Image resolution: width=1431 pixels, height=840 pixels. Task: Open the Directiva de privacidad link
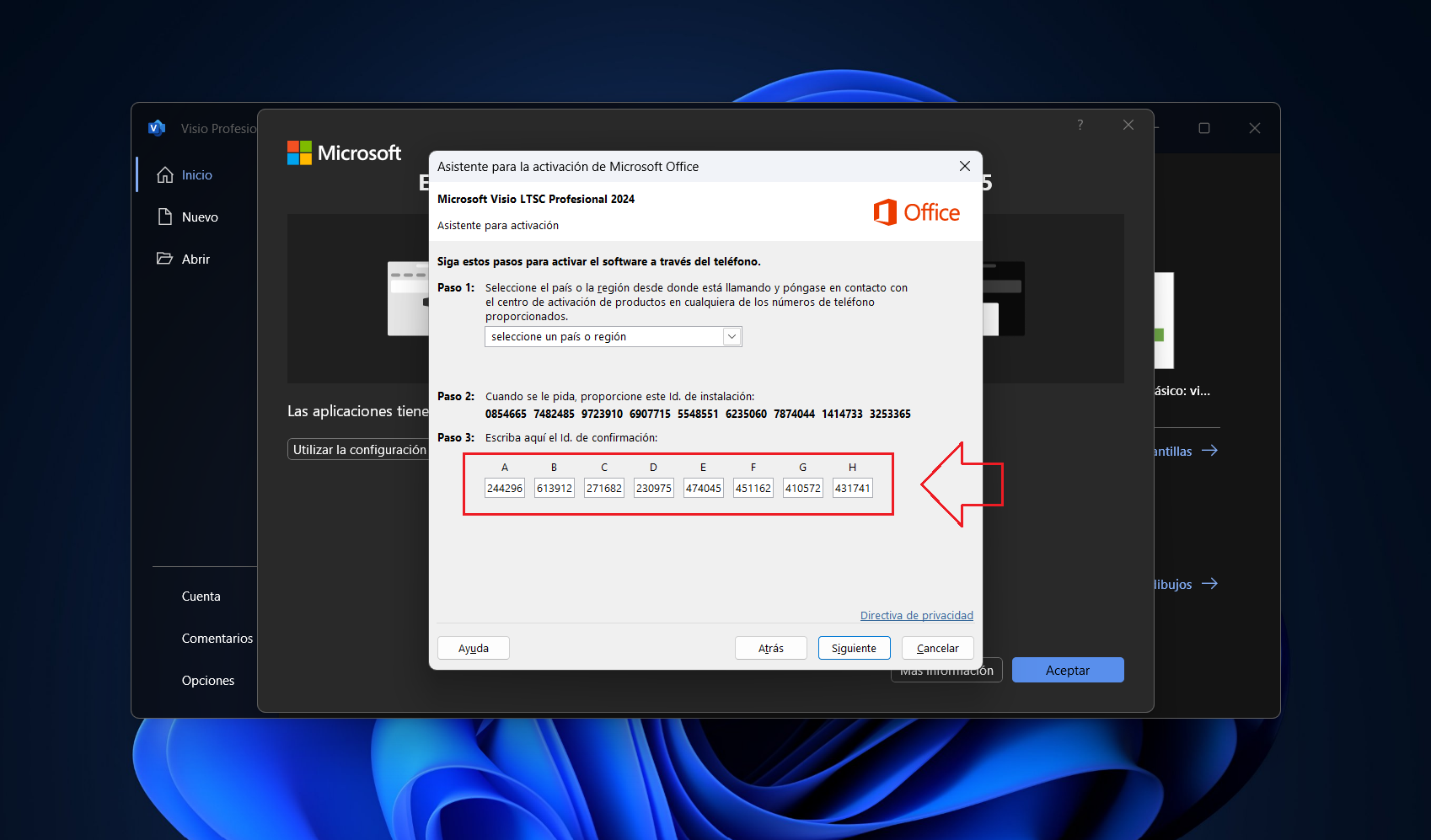pos(917,616)
